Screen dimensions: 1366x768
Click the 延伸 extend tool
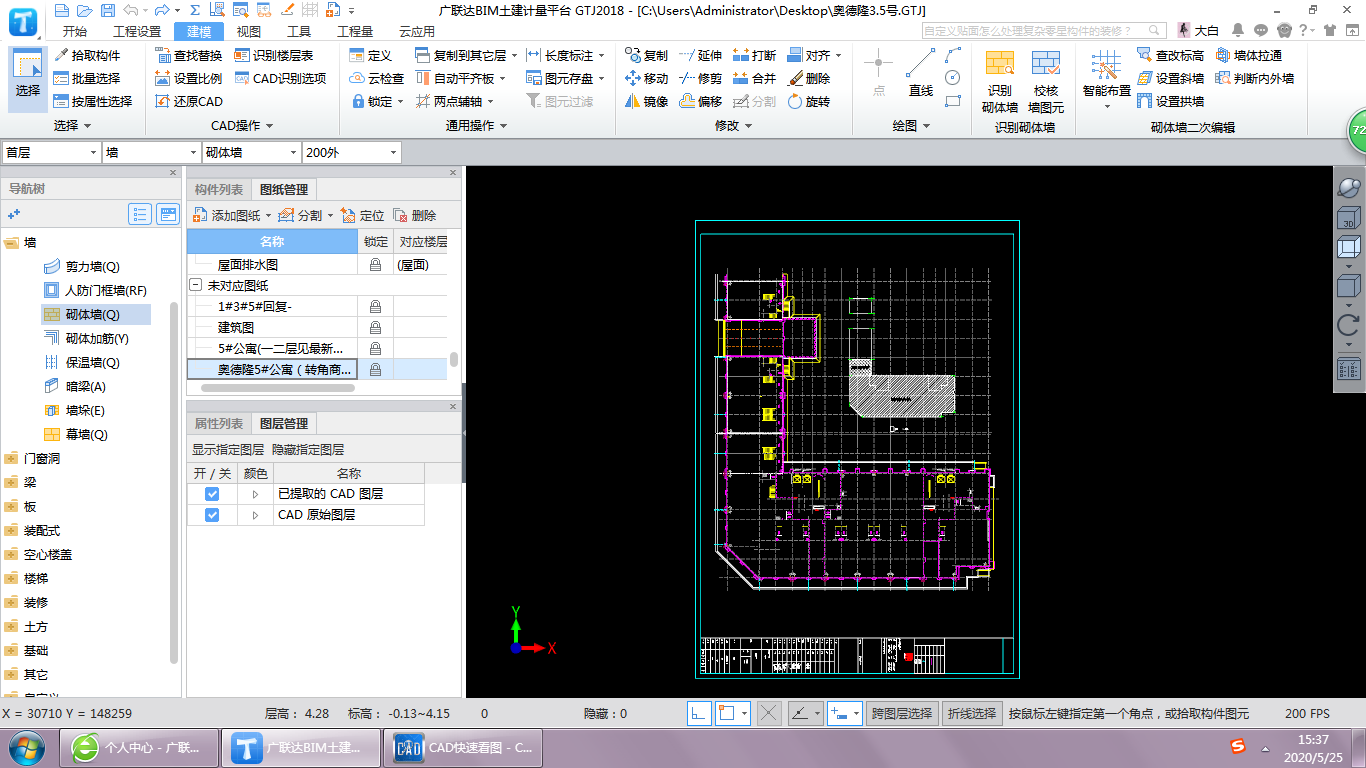pyautogui.click(x=700, y=55)
